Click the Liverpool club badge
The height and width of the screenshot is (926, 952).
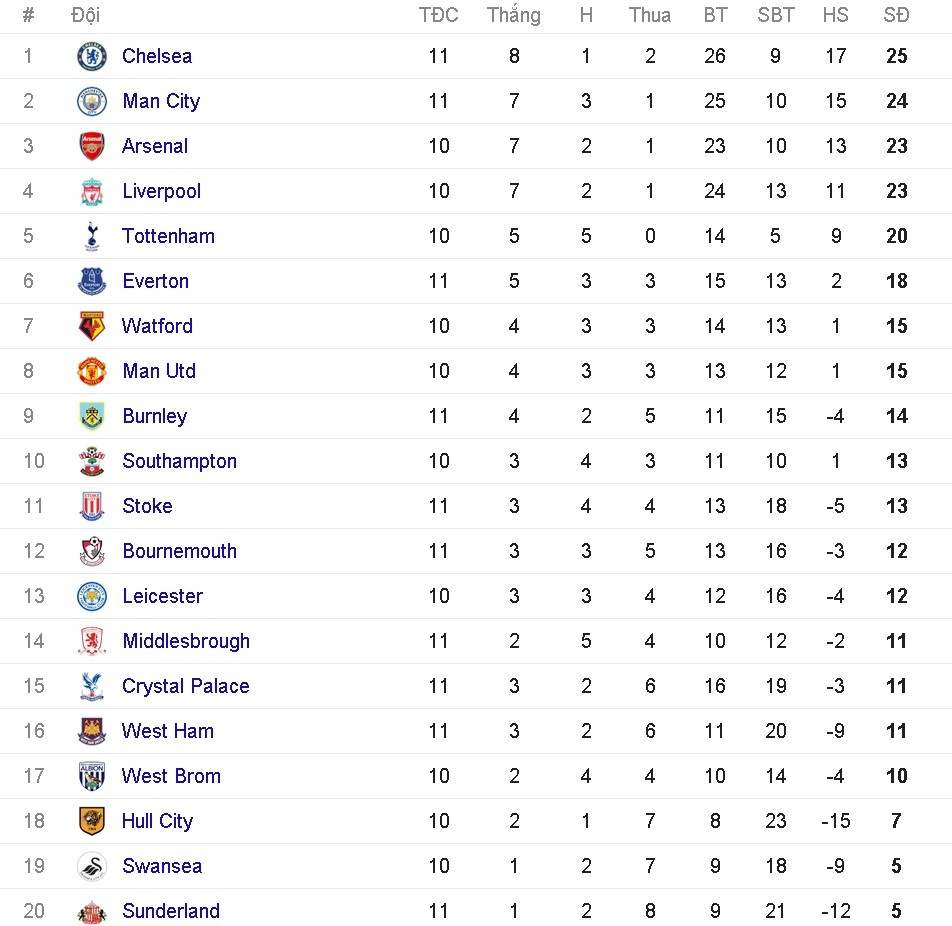(92, 191)
